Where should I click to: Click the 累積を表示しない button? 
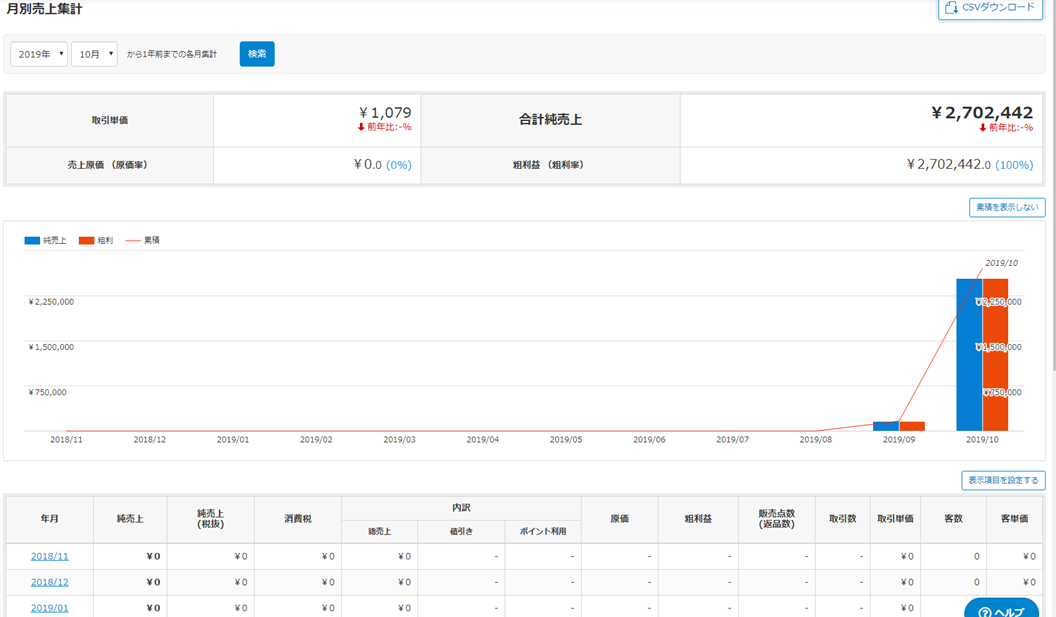click(x=1006, y=208)
